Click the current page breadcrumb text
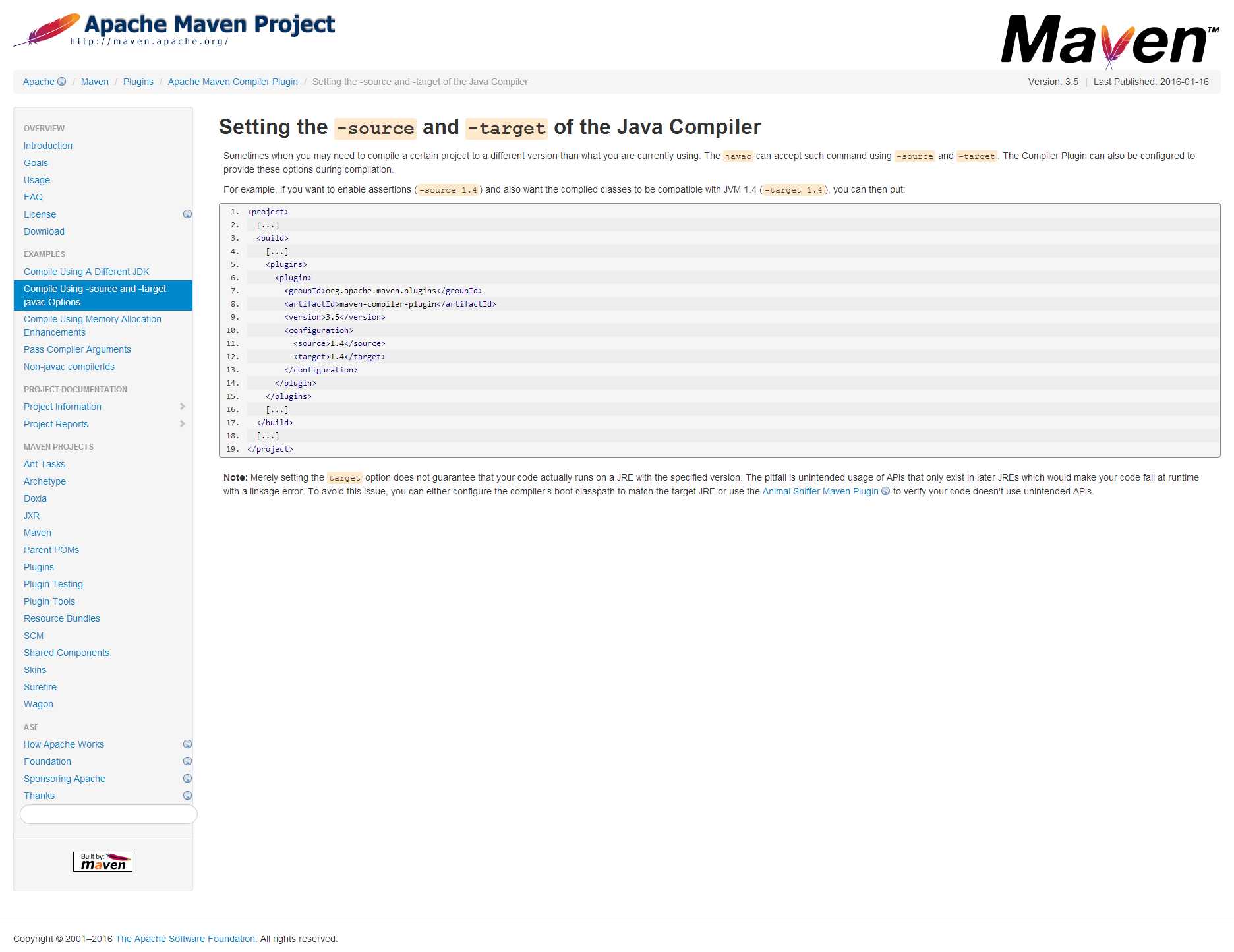Image resolution: width=1234 pixels, height=952 pixels. pos(420,82)
